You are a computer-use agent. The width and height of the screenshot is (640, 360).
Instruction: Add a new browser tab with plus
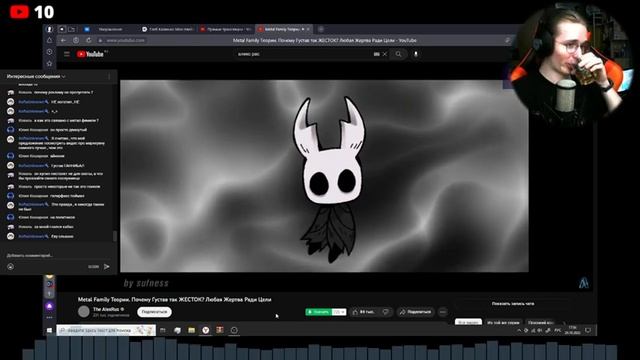pyautogui.click(x=321, y=29)
